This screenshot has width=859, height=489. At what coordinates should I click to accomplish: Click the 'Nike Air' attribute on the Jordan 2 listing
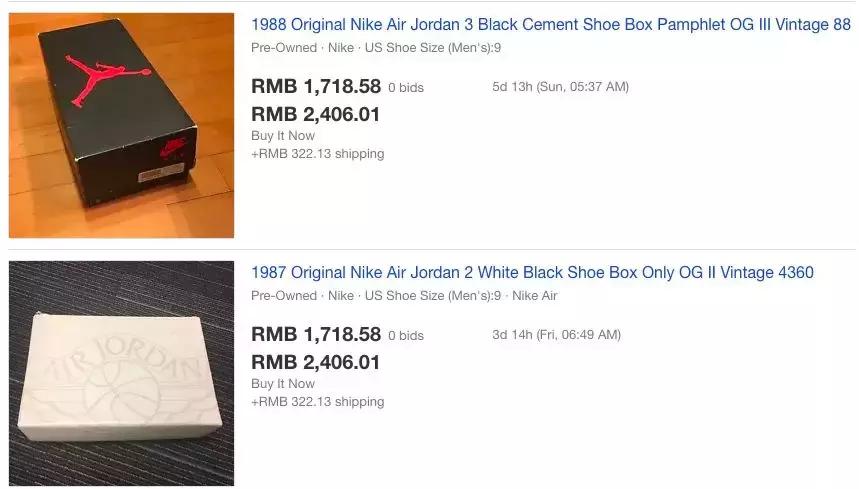(535, 296)
